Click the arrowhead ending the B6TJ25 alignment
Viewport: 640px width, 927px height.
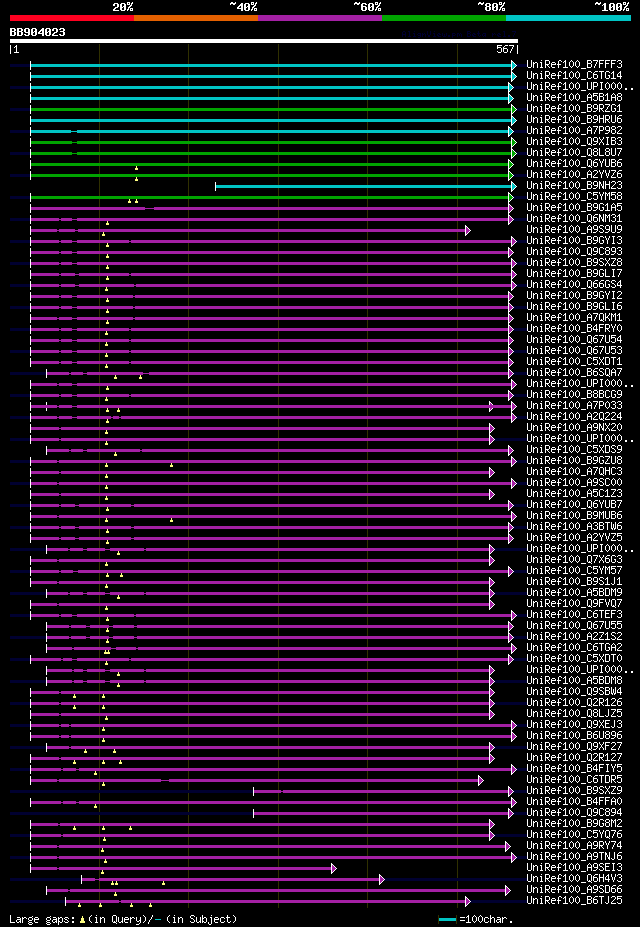coord(467,902)
